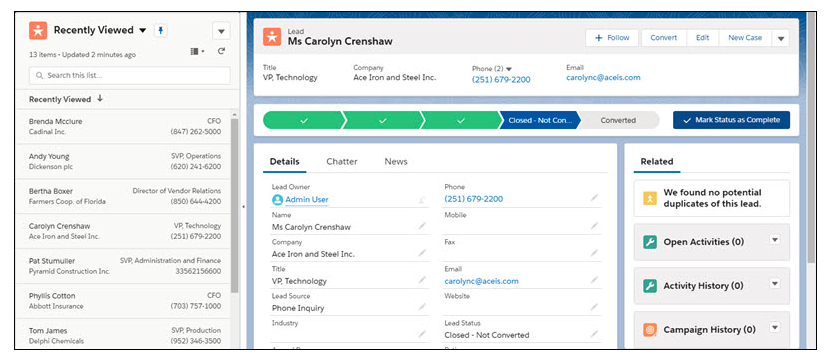
Task: Edit the Lead Source field pencil
Action: (422, 307)
